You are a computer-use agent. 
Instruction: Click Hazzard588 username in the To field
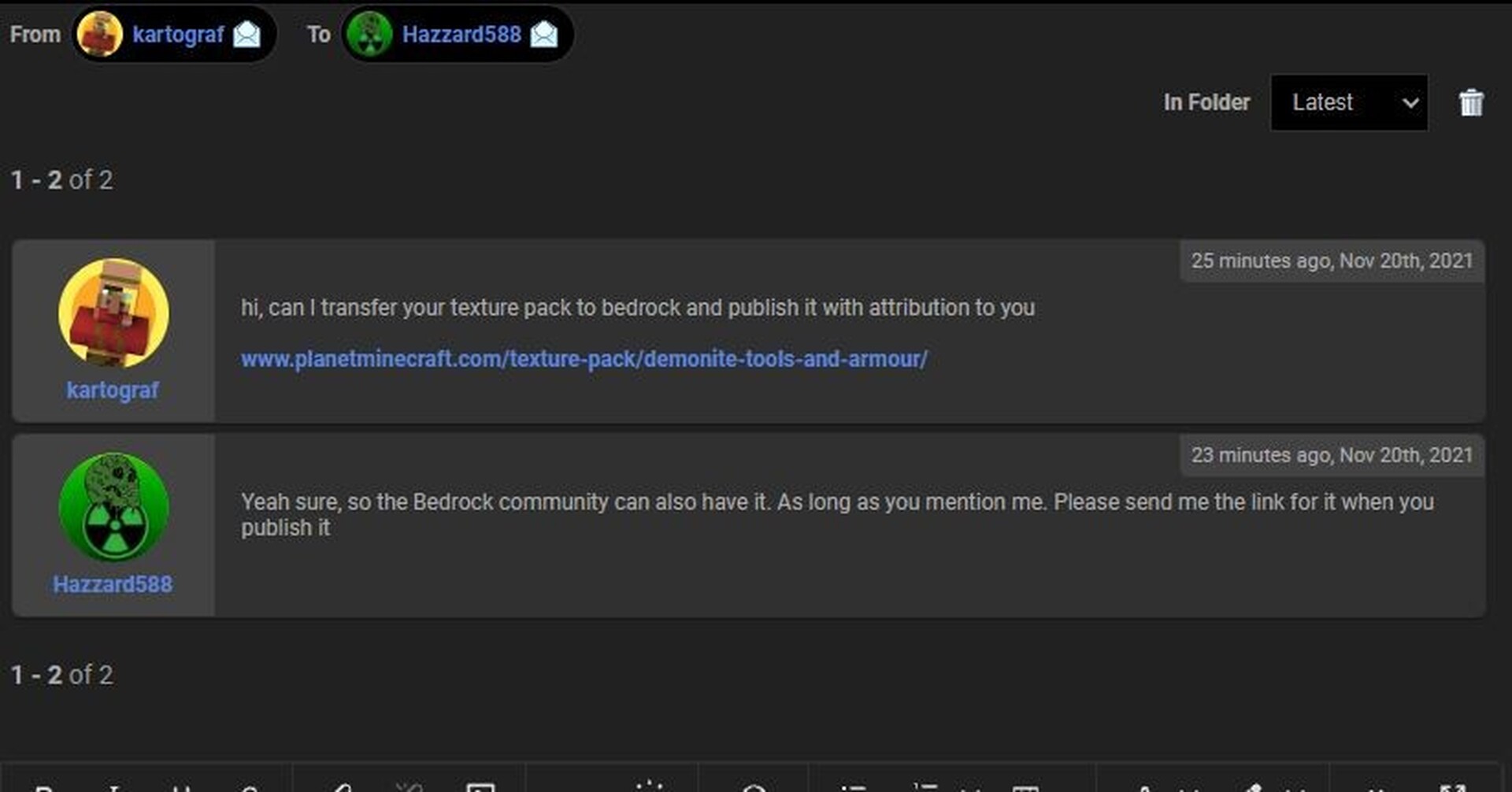461,35
